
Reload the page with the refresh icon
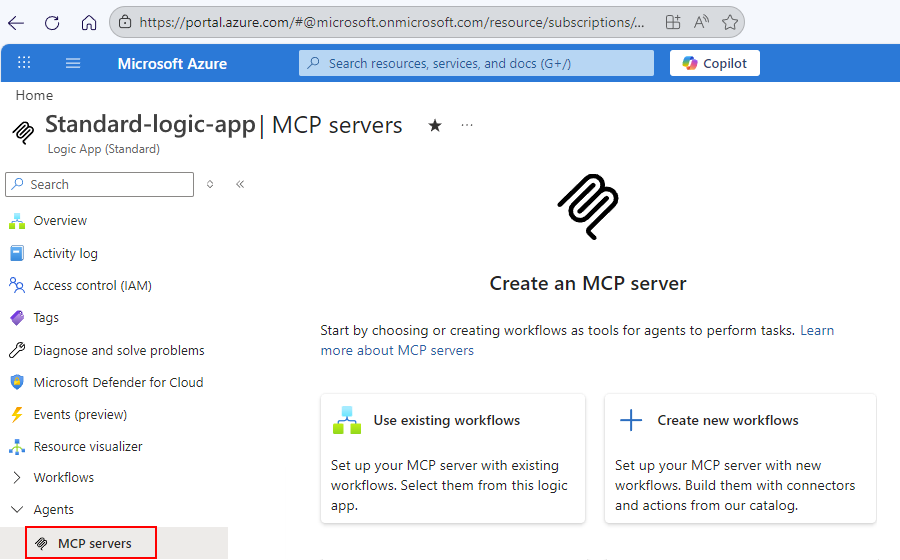click(x=52, y=23)
